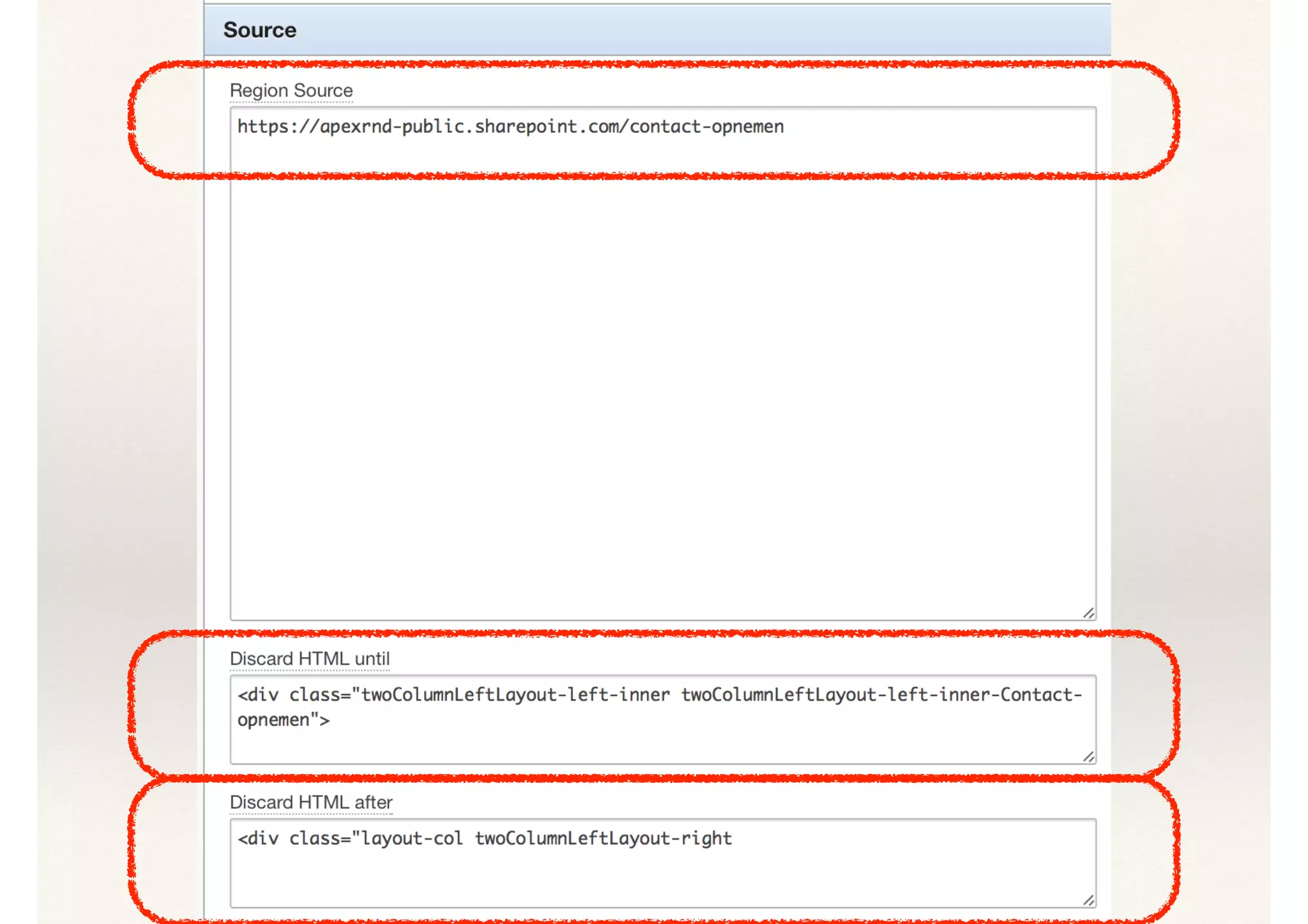Click the Discard HTML until resize grip
Image resolution: width=1308 pixels, height=924 pixels.
[x=1089, y=757]
